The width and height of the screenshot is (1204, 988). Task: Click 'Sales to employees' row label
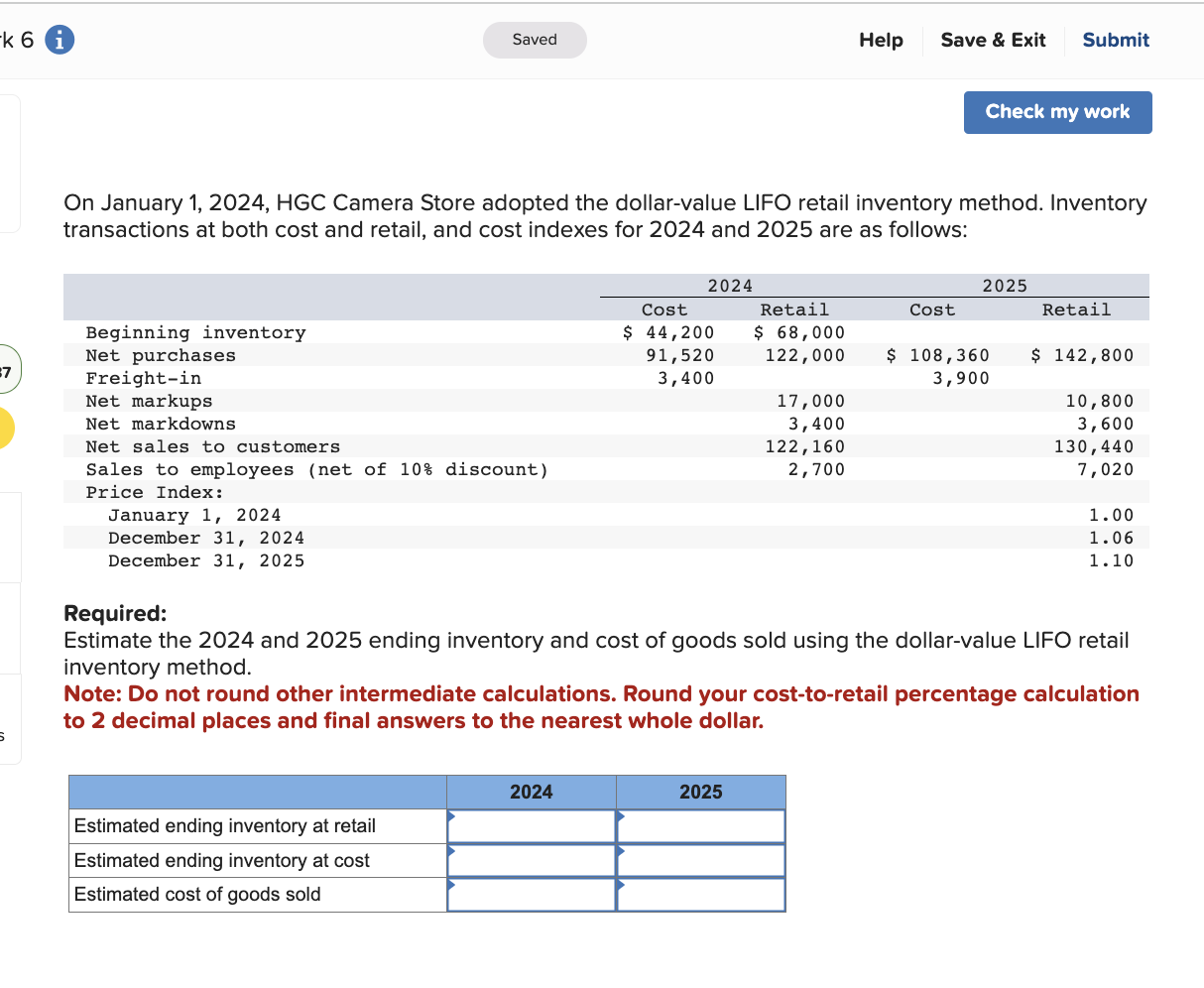317,469
